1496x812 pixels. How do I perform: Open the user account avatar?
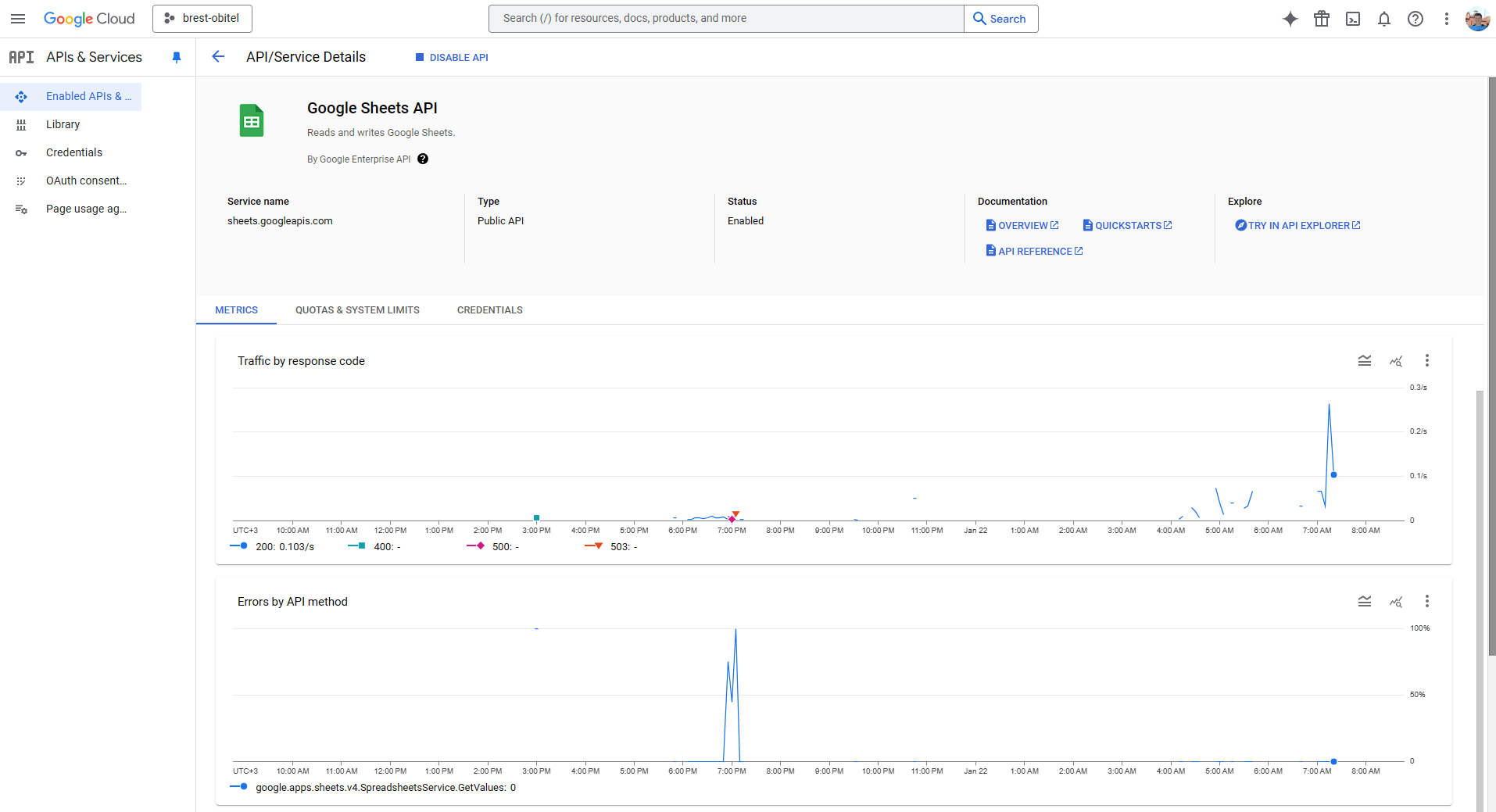[x=1477, y=19]
